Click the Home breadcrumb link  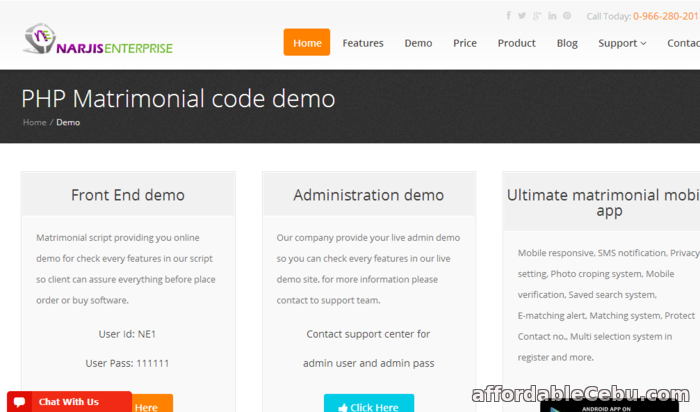(34, 122)
